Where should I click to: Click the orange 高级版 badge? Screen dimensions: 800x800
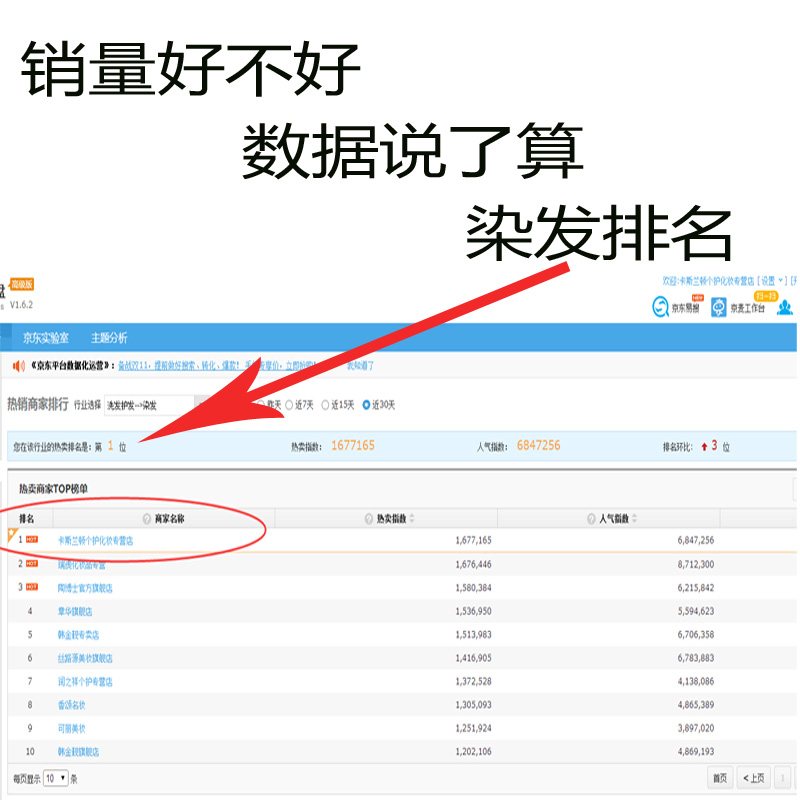pos(22,284)
